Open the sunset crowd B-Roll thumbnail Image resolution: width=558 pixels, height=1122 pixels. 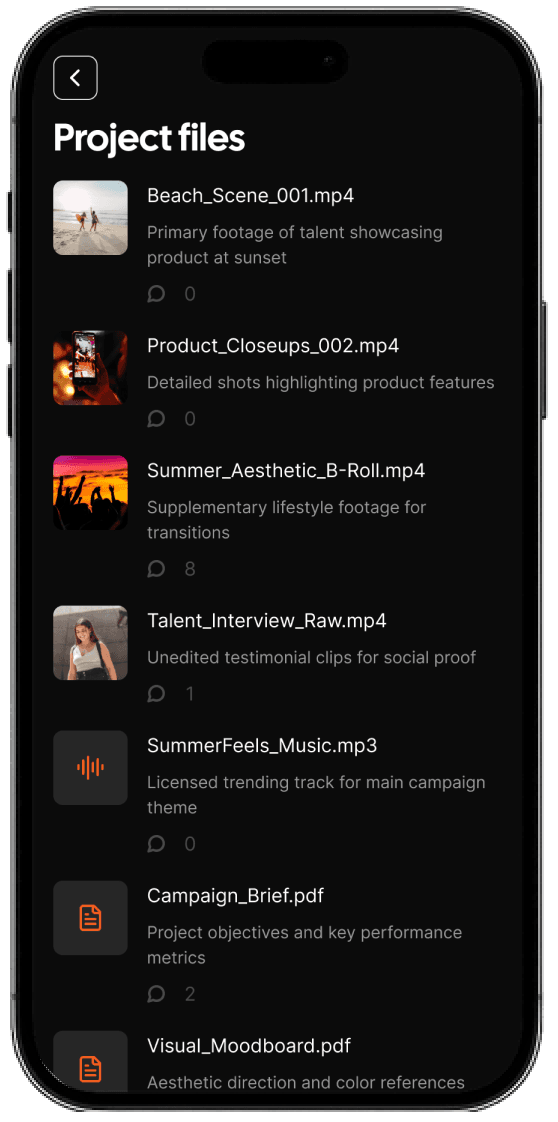[91, 492]
